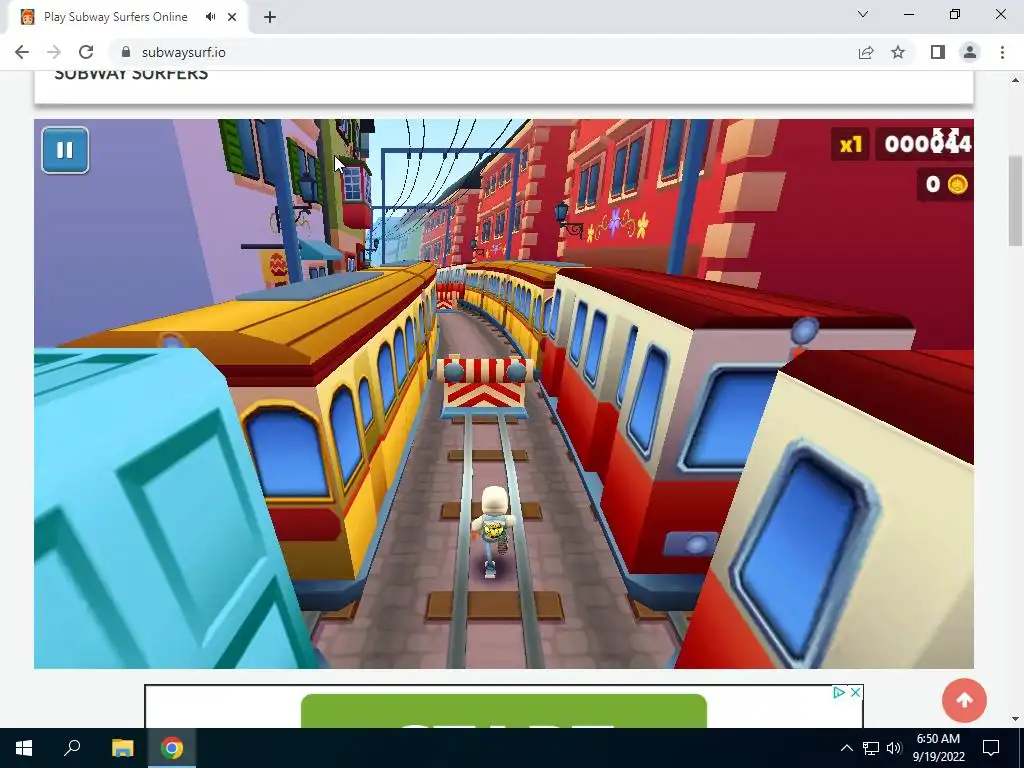Open the Chrome profile avatar menu
The height and width of the screenshot is (768, 1024).
(970, 52)
